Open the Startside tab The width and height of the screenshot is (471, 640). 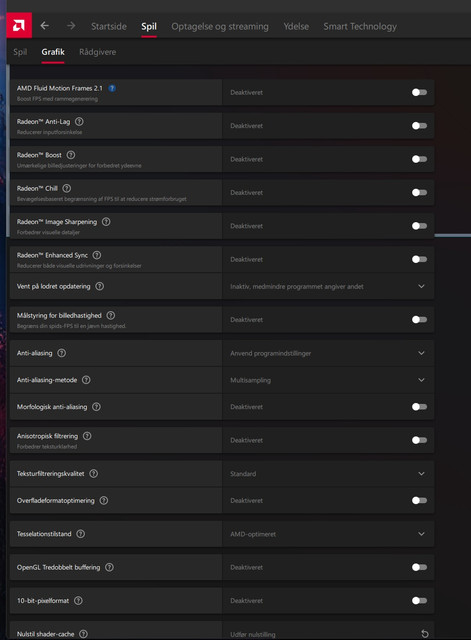pos(109,26)
